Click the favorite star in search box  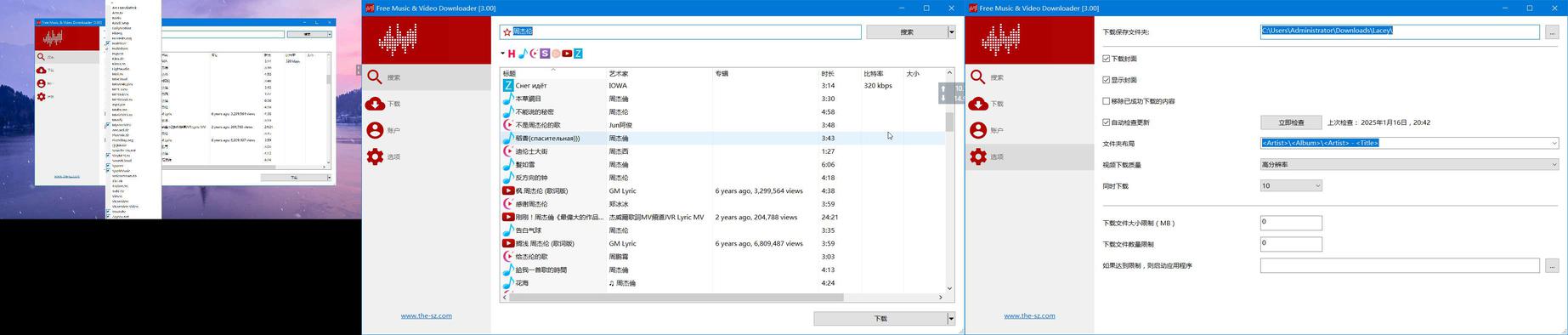(507, 31)
